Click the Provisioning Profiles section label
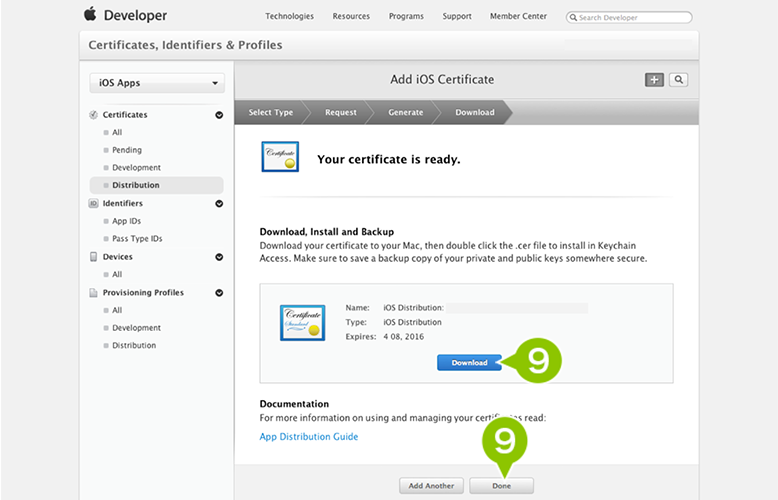The width and height of the screenshot is (778, 500). pyautogui.click(x=143, y=293)
